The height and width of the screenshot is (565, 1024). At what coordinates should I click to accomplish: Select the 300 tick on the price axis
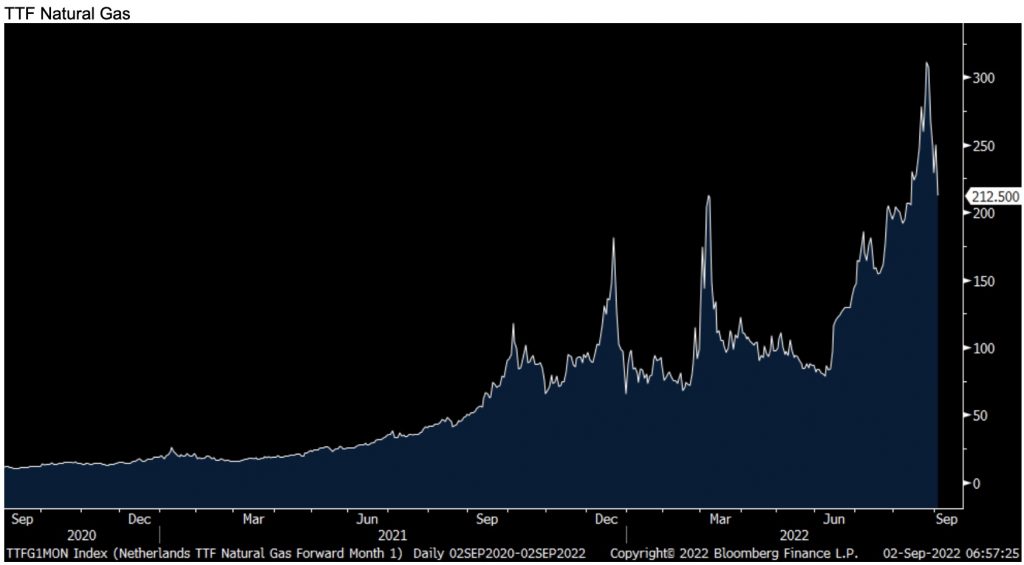pyautogui.click(x=984, y=78)
